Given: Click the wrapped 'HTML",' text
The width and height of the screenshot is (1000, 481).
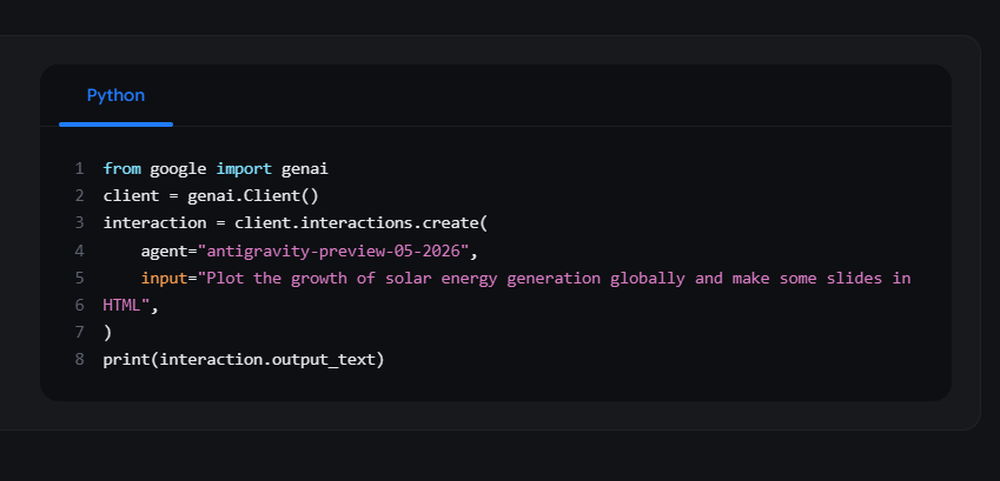Looking at the screenshot, I should 130,306.
